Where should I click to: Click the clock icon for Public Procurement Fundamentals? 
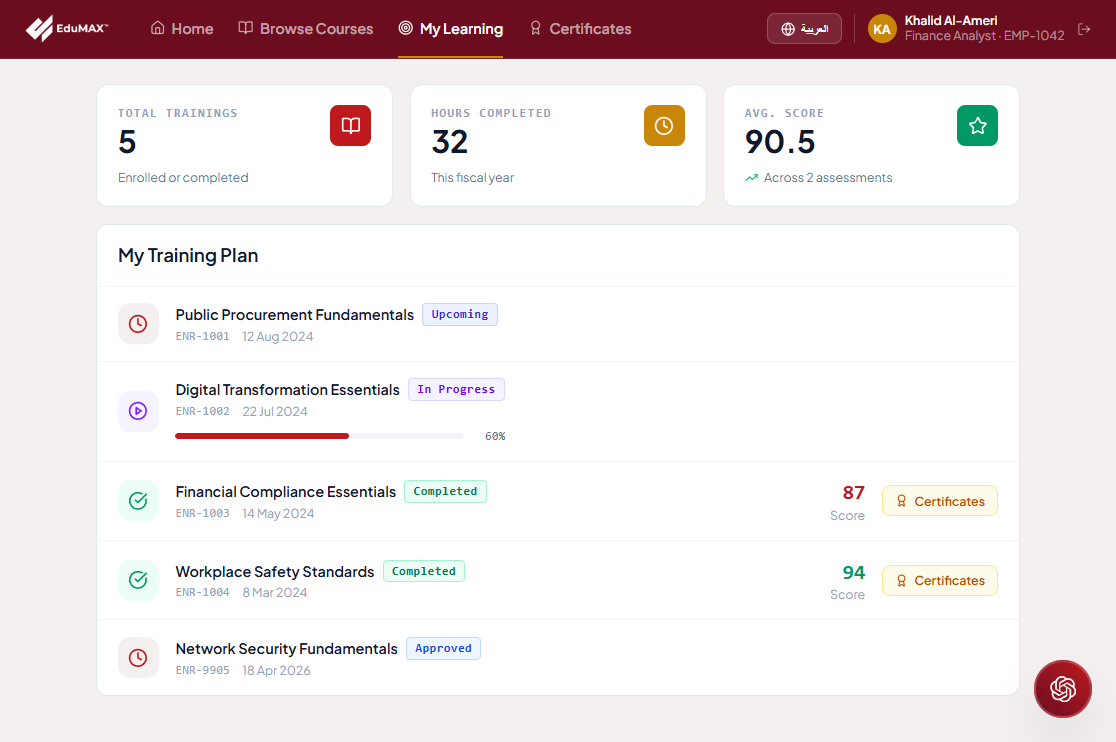[x=138, y=324]
